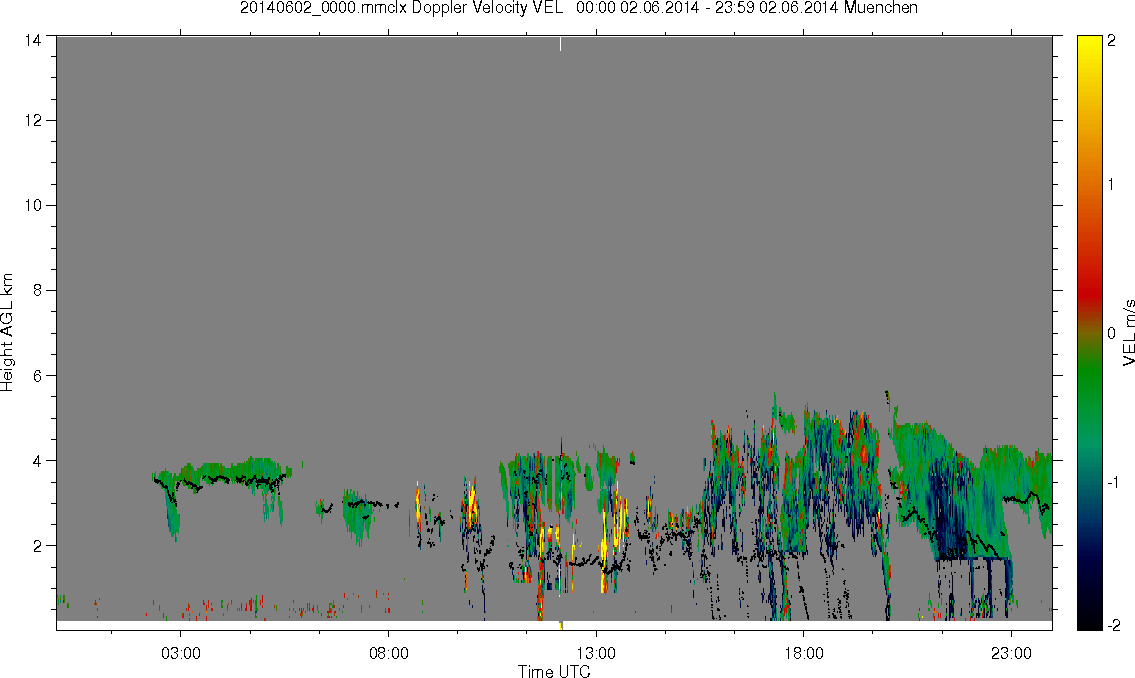Click the 23:00 time tick label

[x=1011, y=653]
